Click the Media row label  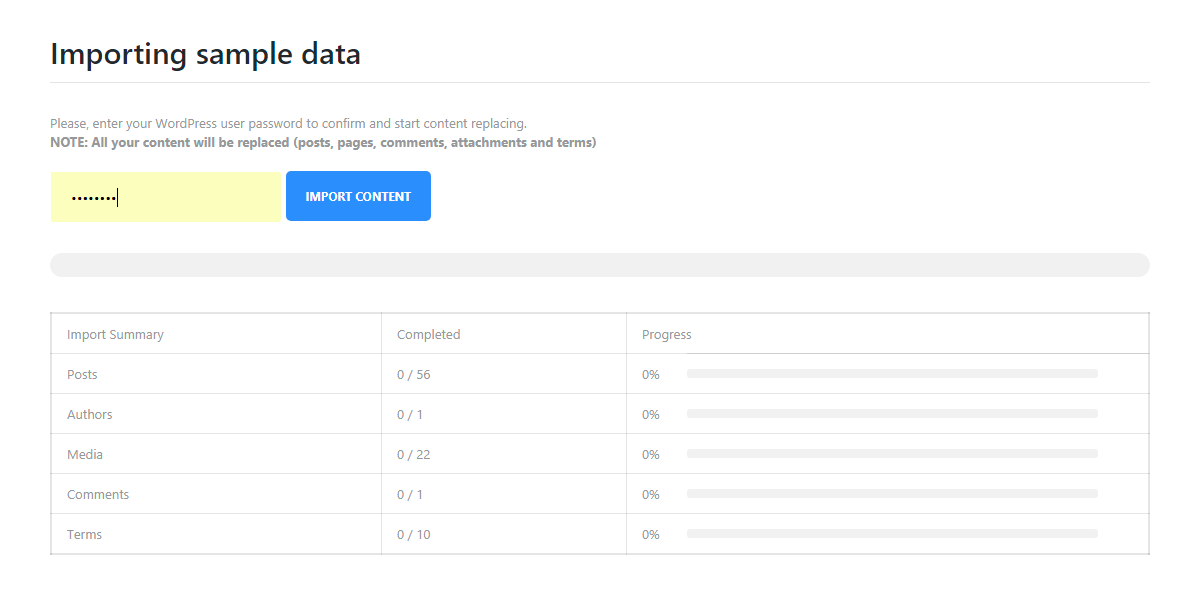pos(85,455)
